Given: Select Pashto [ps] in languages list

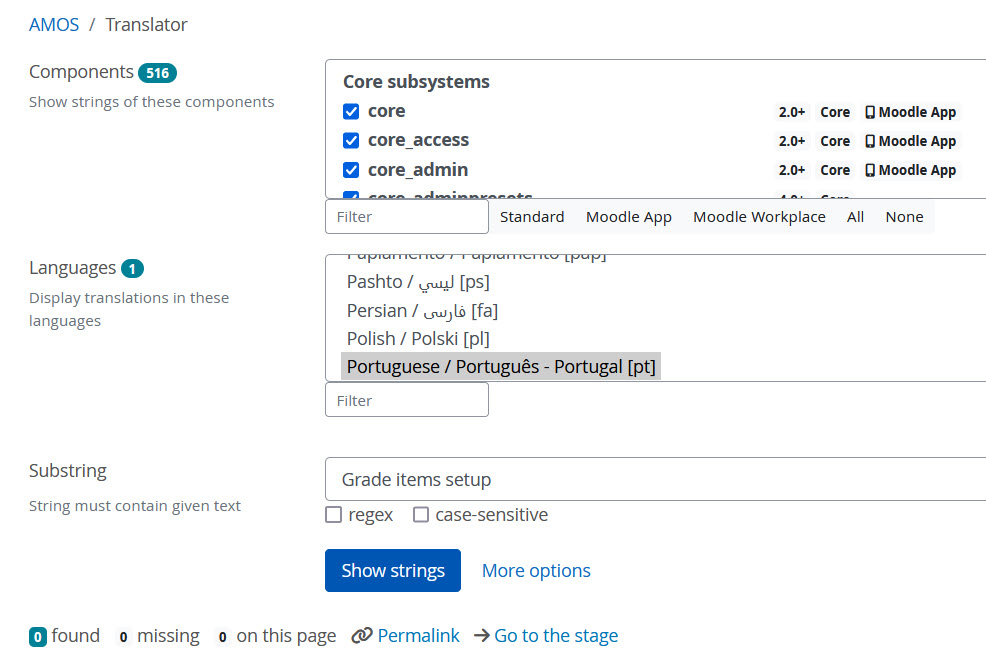Looking at the screenshot, I should coord(418,282).
